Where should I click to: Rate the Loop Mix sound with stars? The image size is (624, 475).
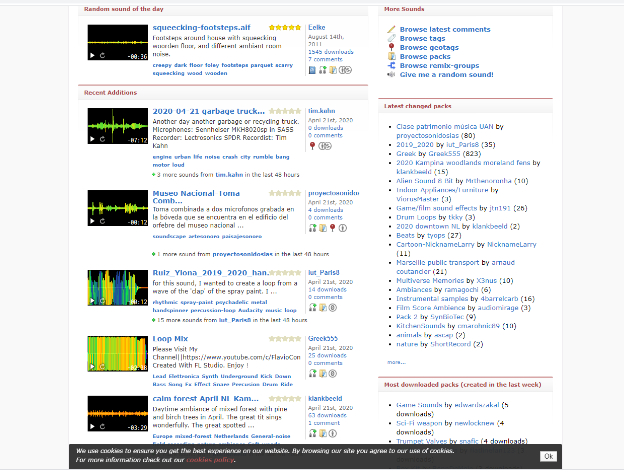coord(285,339)
